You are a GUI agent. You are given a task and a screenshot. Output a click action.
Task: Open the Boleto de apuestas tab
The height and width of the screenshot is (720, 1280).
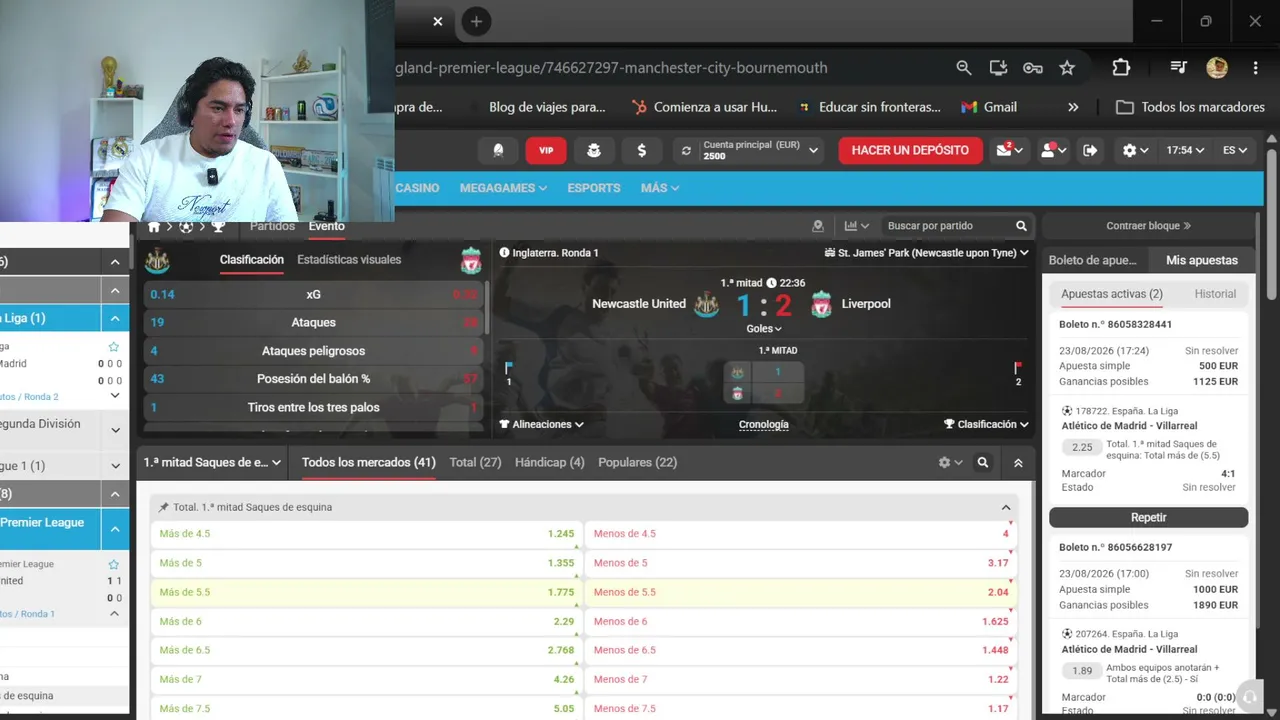pyautogui.click(x=1093, y=260)
